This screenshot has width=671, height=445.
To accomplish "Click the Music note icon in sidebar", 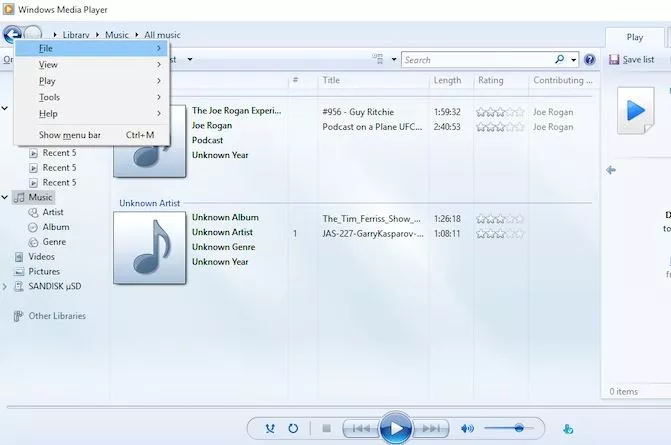I will click(x=19, y=197).
